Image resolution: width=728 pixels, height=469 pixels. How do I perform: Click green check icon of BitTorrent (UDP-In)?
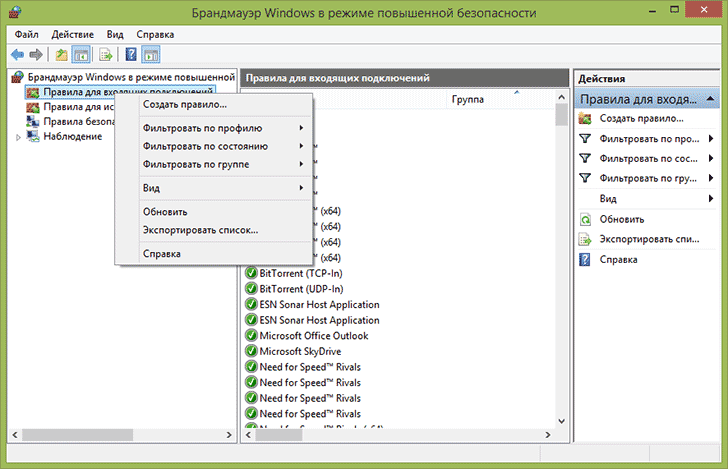coord(251,289)
